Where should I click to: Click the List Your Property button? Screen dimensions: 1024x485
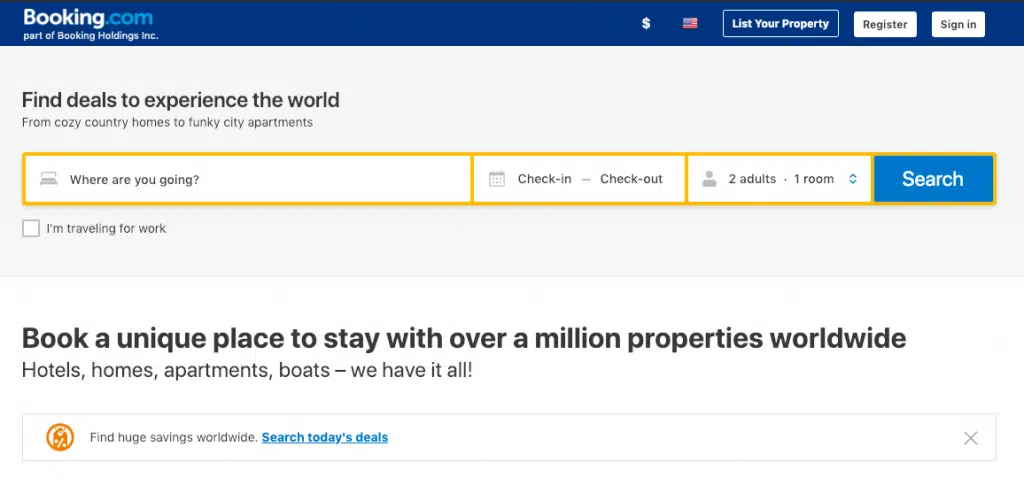[x=780, y=24]
